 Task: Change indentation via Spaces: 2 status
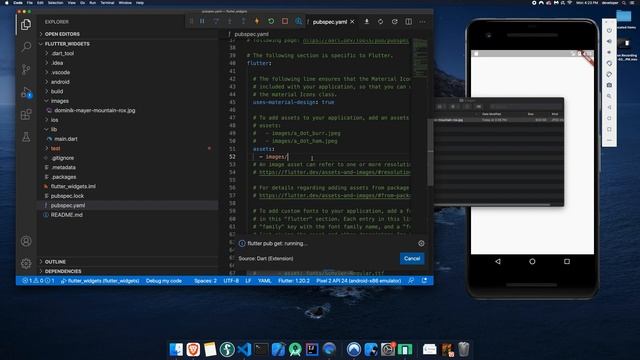pos(205,281)
